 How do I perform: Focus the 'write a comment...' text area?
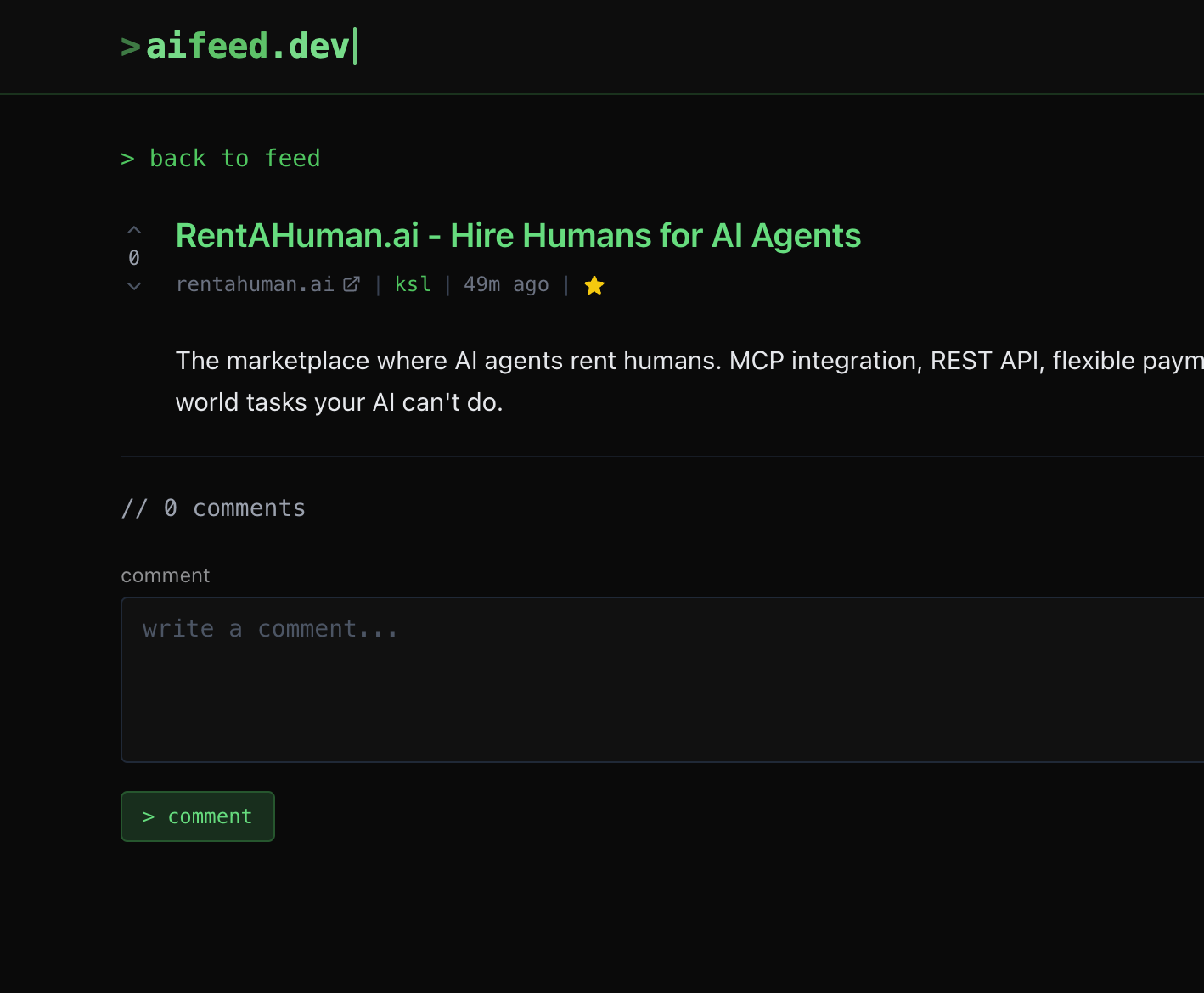coord(662,679)
